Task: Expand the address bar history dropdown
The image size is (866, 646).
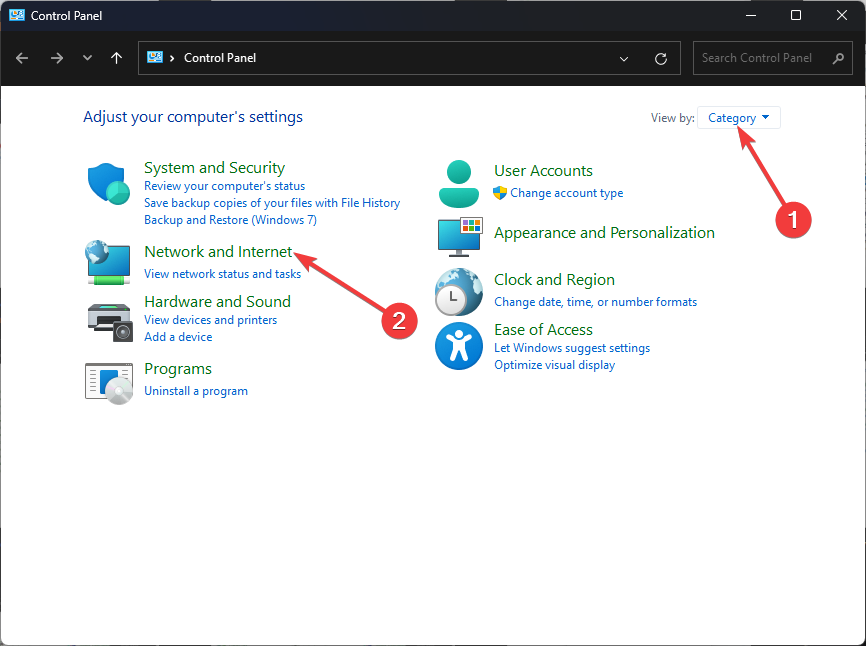Action: (x=624, y=58)
